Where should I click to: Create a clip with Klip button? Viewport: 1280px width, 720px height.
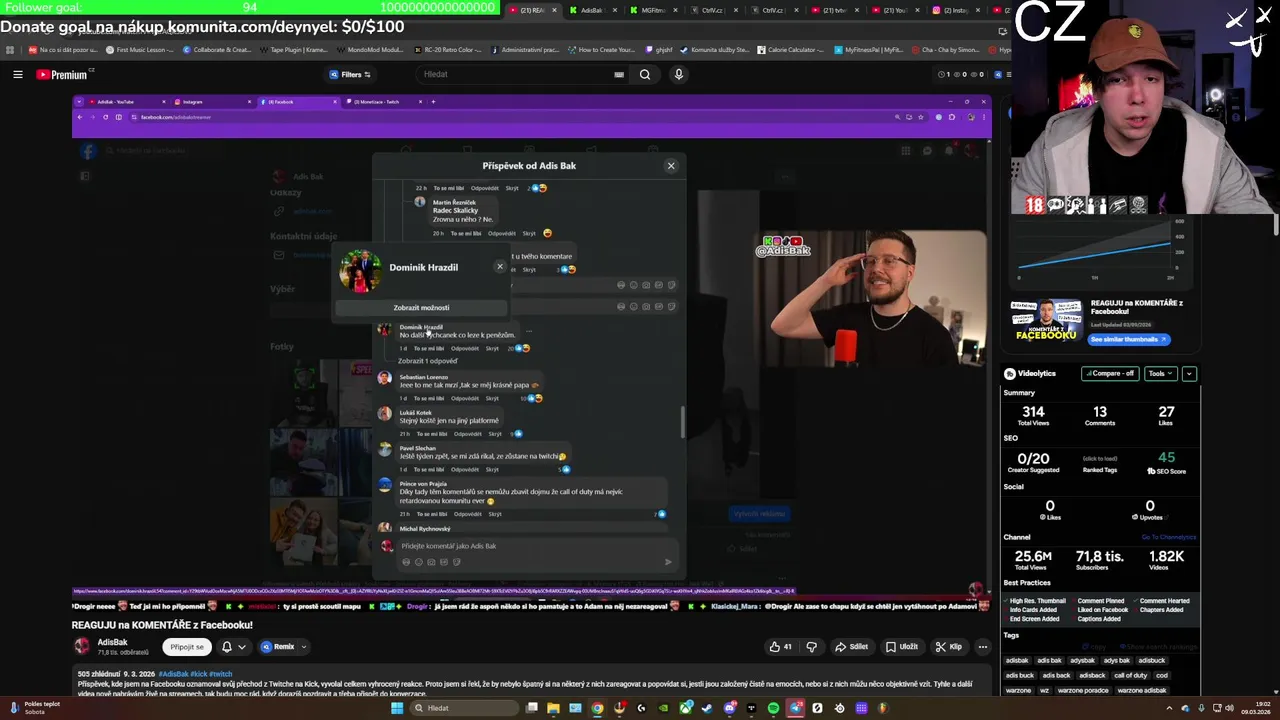pyautogui.click(x=948, y=647)
